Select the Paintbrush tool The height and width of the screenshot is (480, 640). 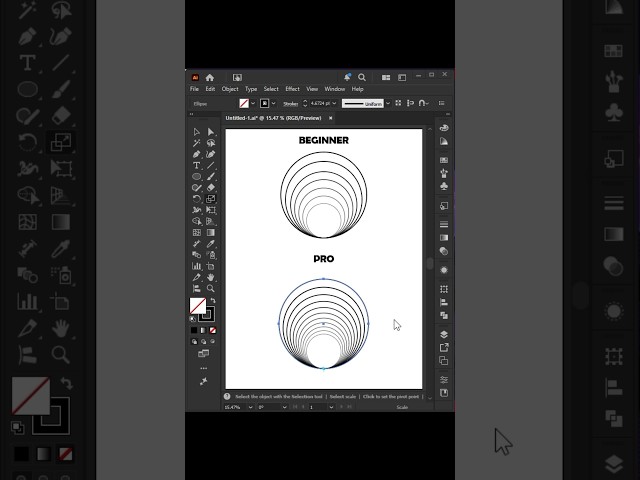point(211,176)
